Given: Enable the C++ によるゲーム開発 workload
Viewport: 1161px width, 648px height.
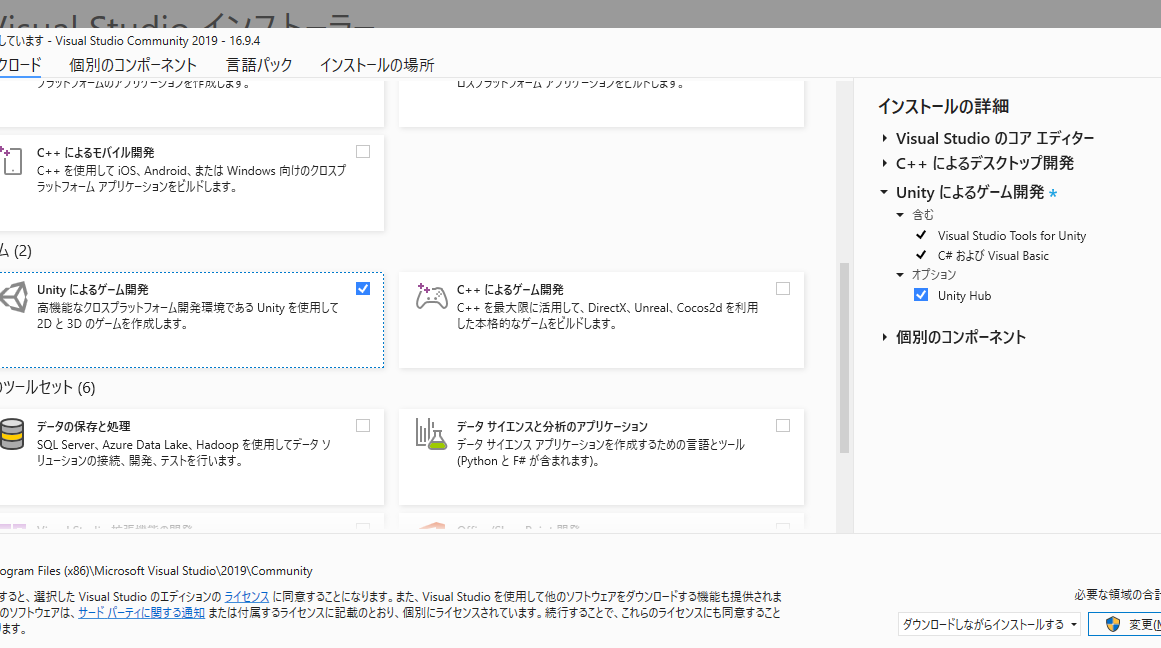Looking at the screenshot, I should [x=782, y=288].
